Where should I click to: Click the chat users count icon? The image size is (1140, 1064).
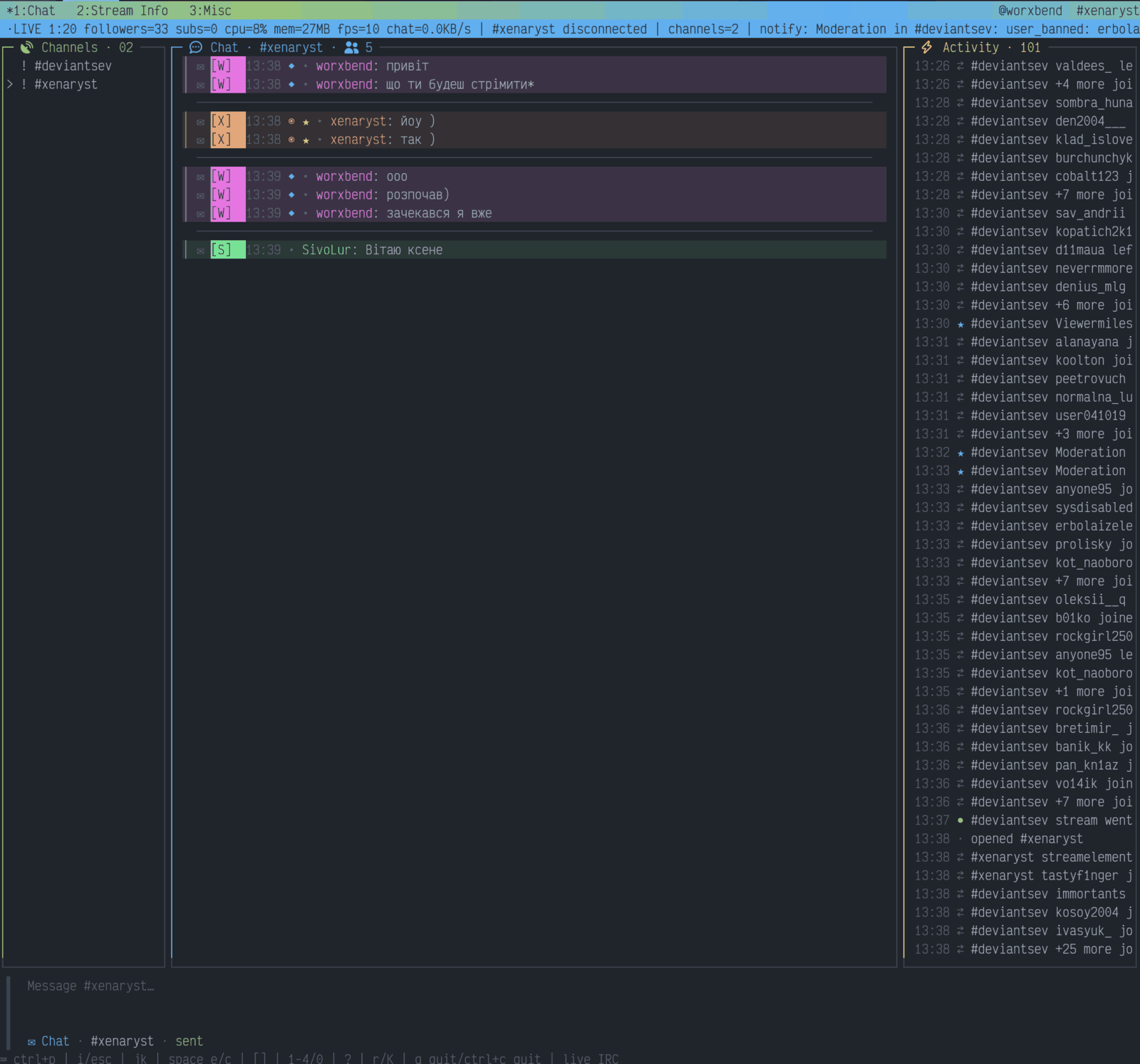click(x=351, y=48)
